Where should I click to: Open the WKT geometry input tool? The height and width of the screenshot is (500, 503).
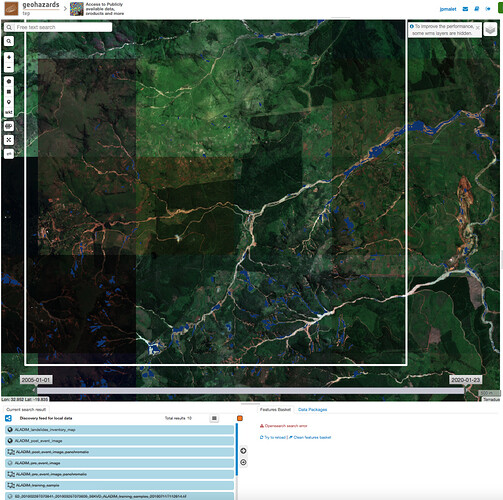coord(9,112)
